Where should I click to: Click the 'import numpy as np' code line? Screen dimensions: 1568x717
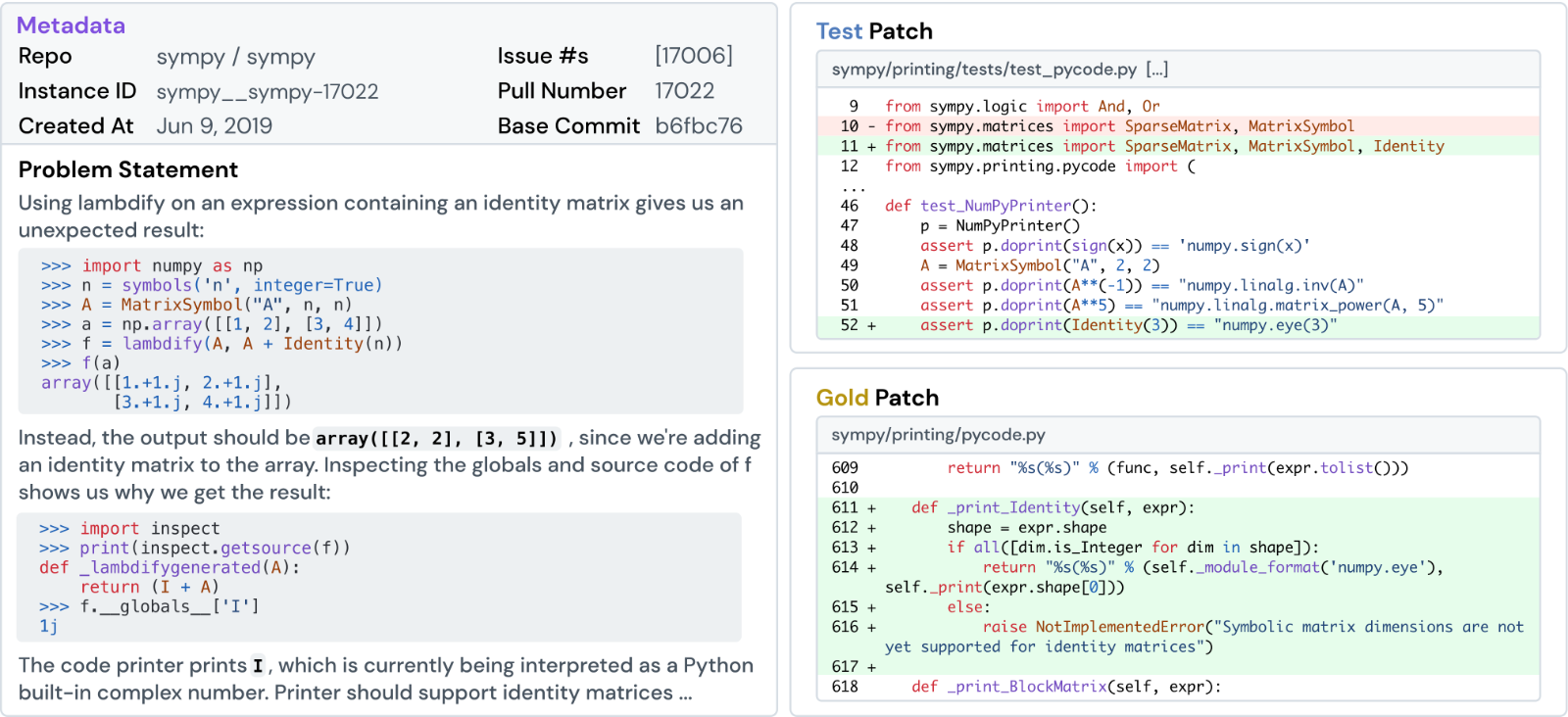click(x=152, y=266)
